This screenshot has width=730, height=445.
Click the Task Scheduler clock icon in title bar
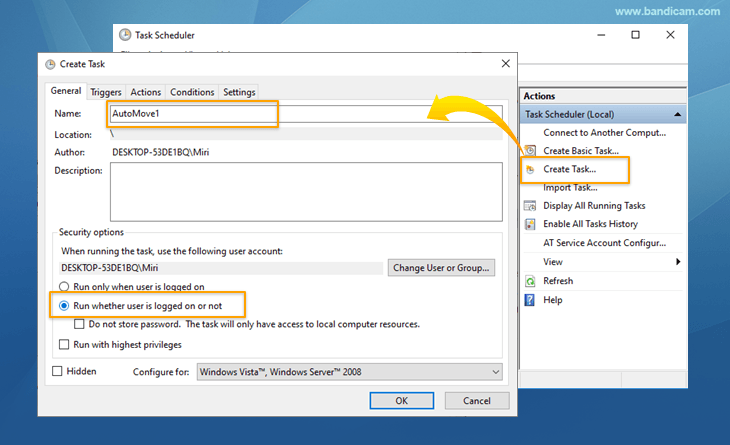(125, 35)
